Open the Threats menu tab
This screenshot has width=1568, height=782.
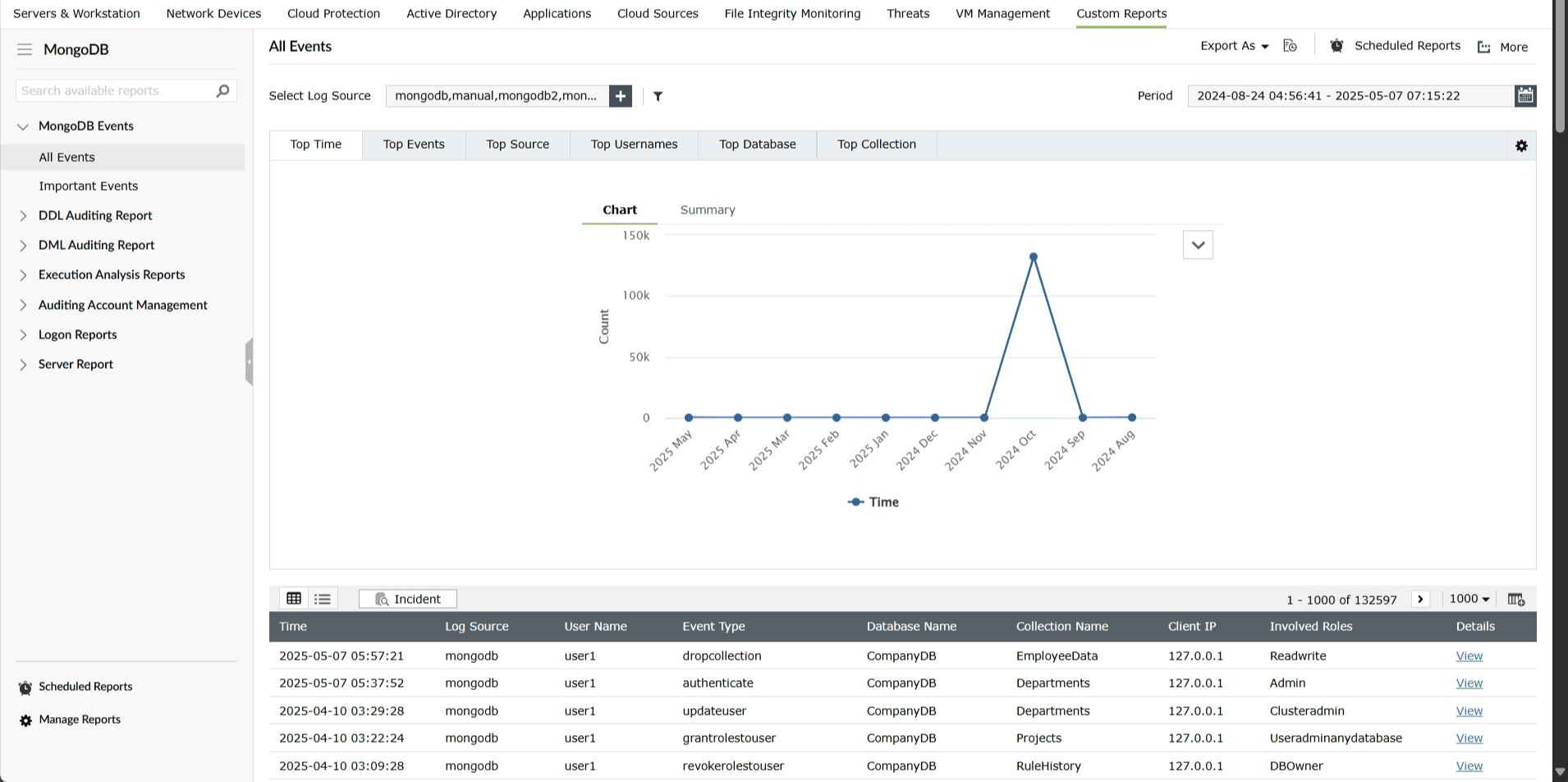(908, 13)
